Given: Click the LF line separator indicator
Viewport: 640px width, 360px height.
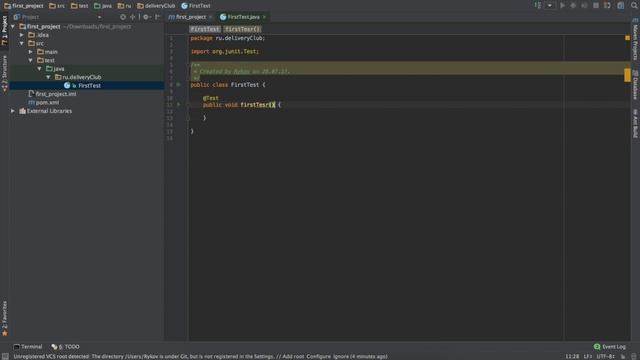Looking at the screenshot, I should [x=587, y=356].
